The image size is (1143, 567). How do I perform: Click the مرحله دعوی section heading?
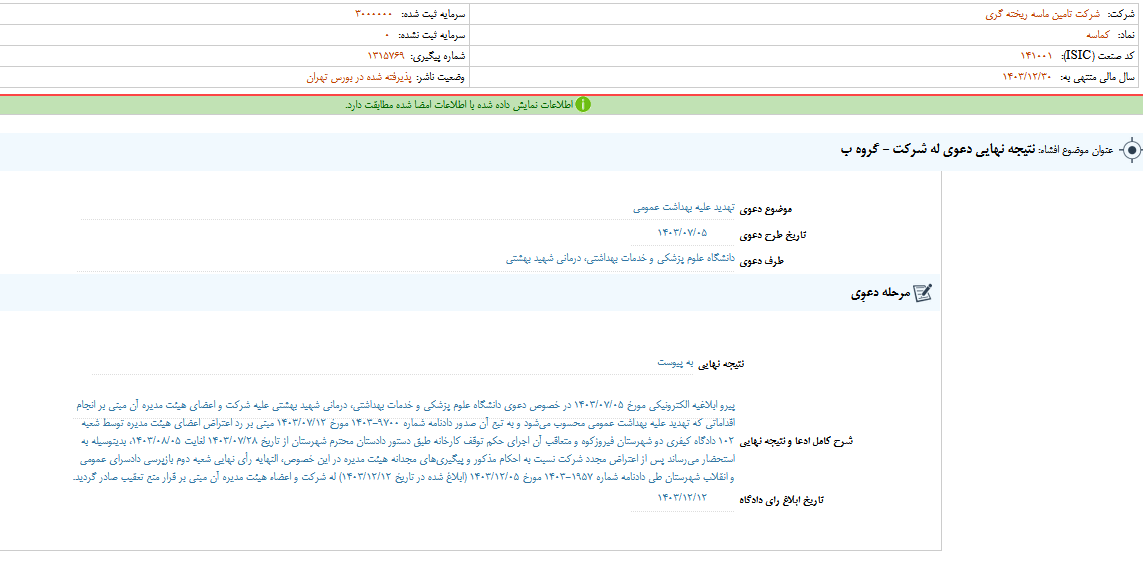coord(879,293)
